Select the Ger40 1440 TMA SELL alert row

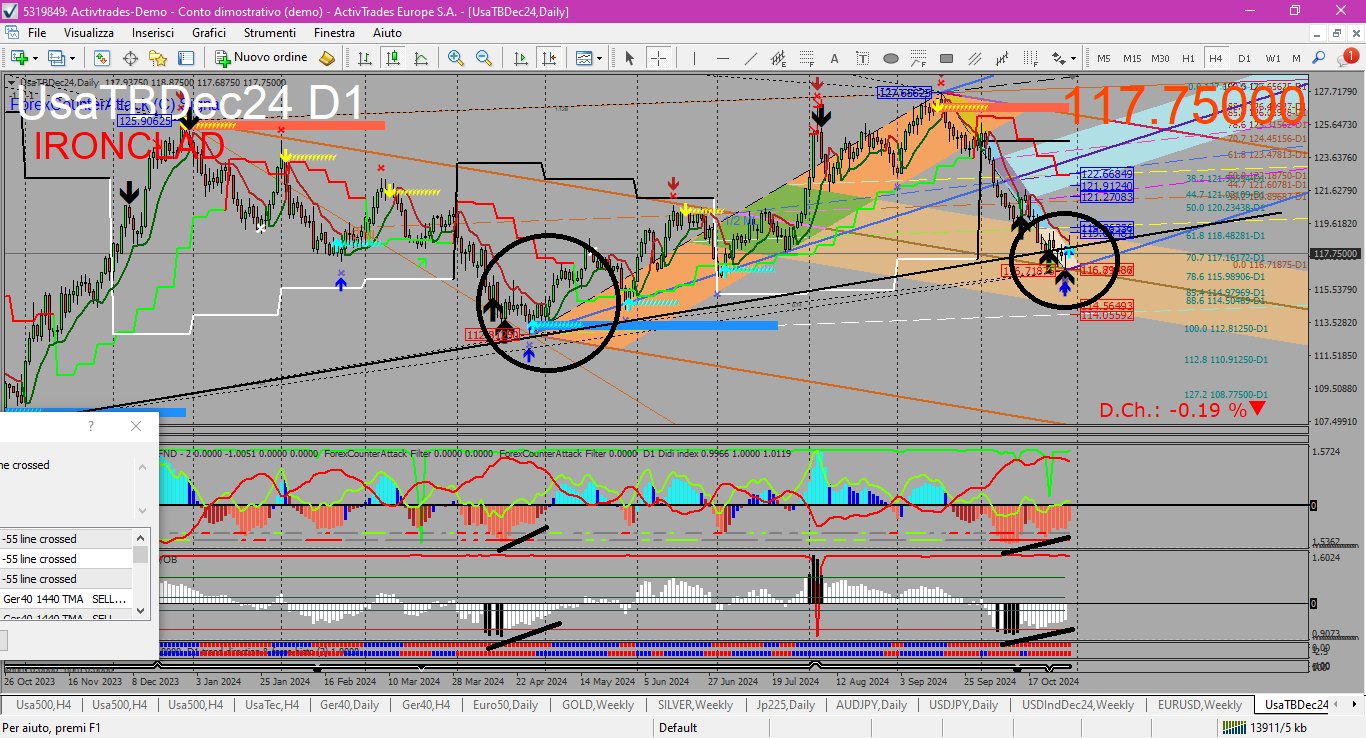[x=66, y=599]
